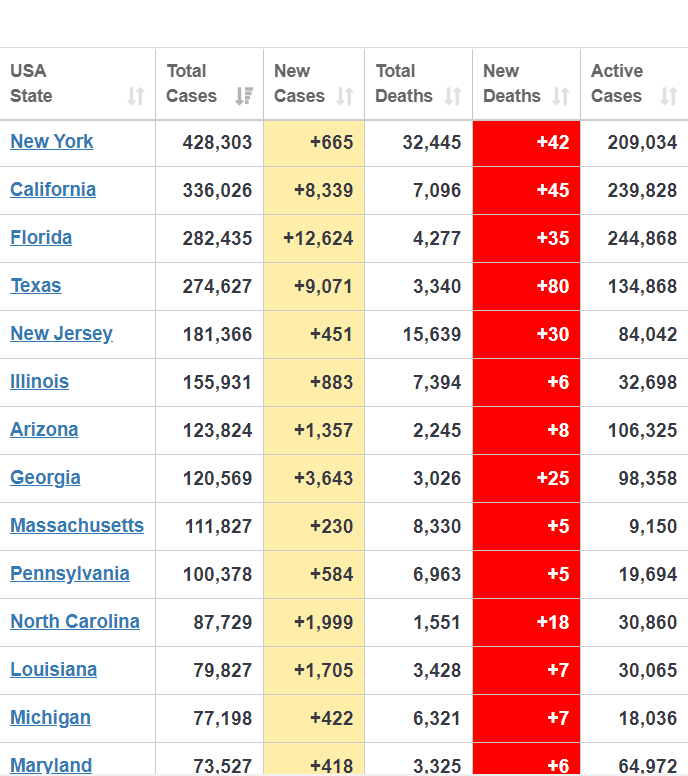
Task: Click Texas red +80 new deaths cell
Action: pyautogui.click(x=527, y=286)
